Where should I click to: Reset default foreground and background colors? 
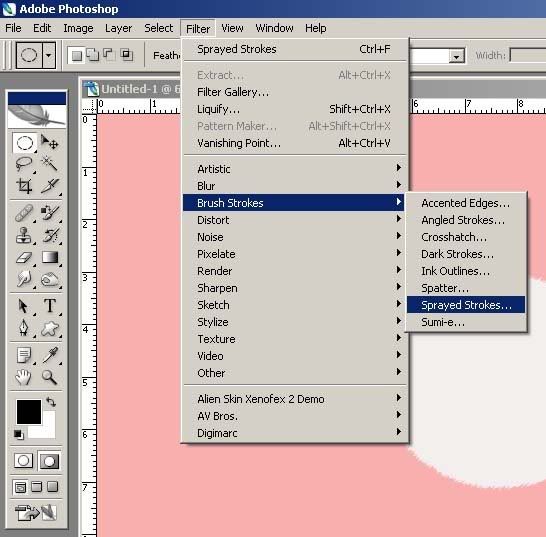coord(19,435)
